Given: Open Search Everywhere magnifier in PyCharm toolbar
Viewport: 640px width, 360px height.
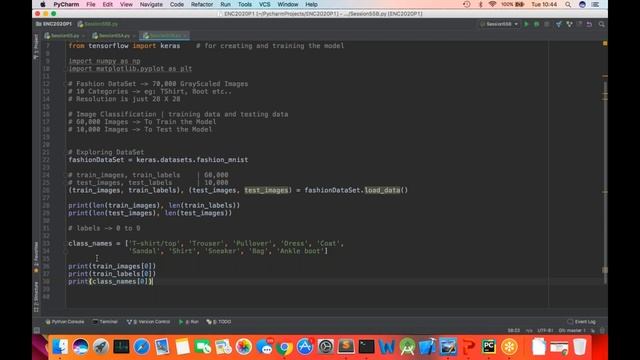Looking at the screenshot, I should 602,24.
